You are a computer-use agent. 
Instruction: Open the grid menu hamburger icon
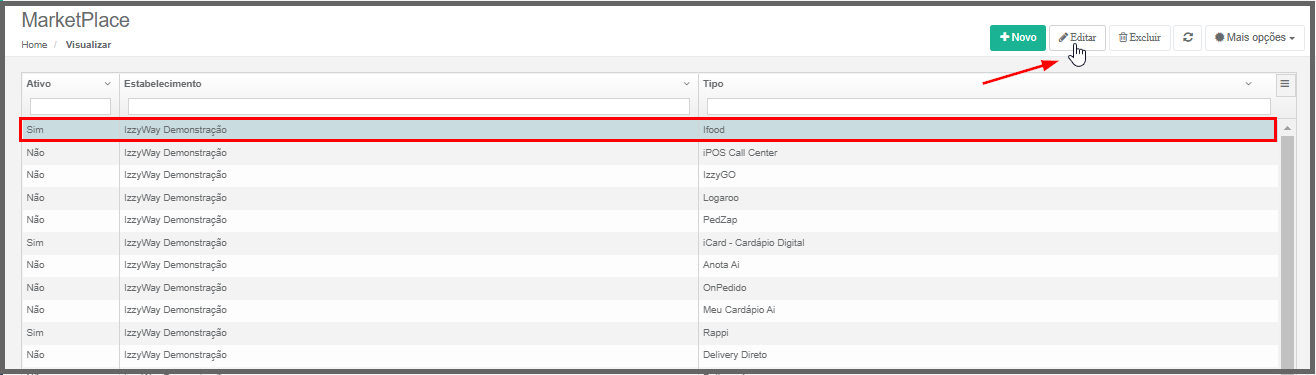1285,84
